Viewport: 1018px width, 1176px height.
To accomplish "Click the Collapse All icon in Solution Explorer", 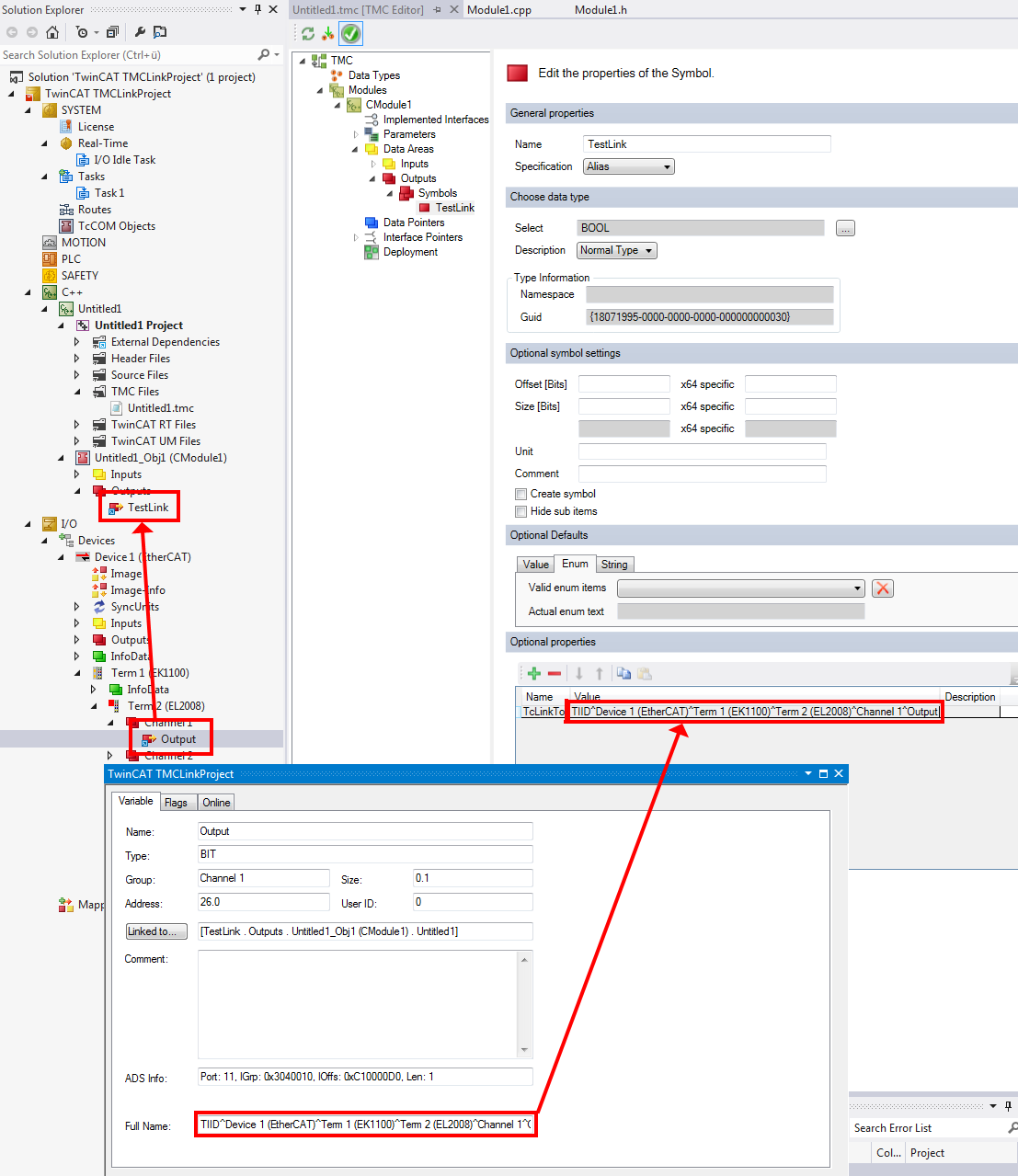I will [112, 32].
